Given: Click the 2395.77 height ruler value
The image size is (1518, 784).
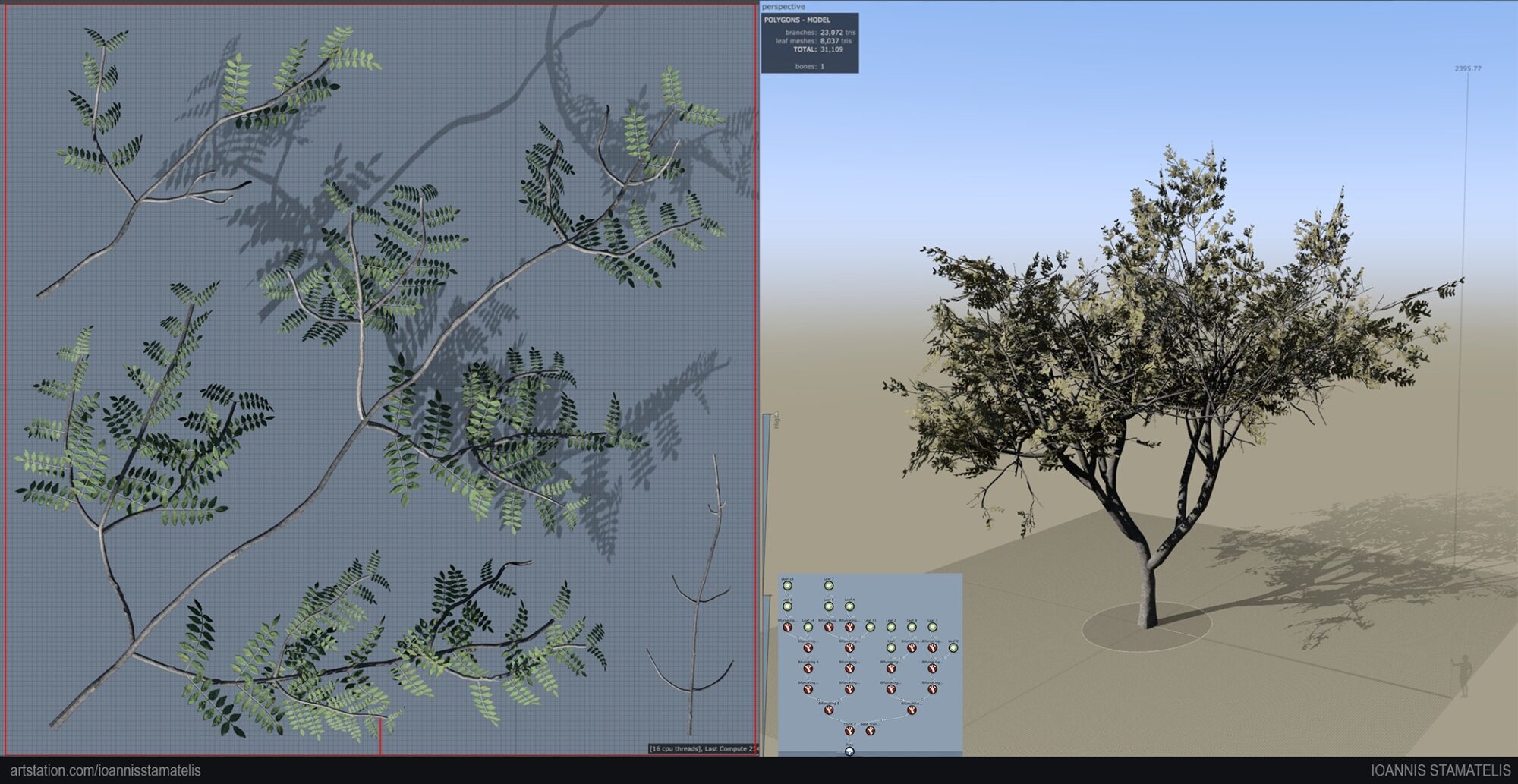Looking at the screenshot, I should [x=1468, y=68].
